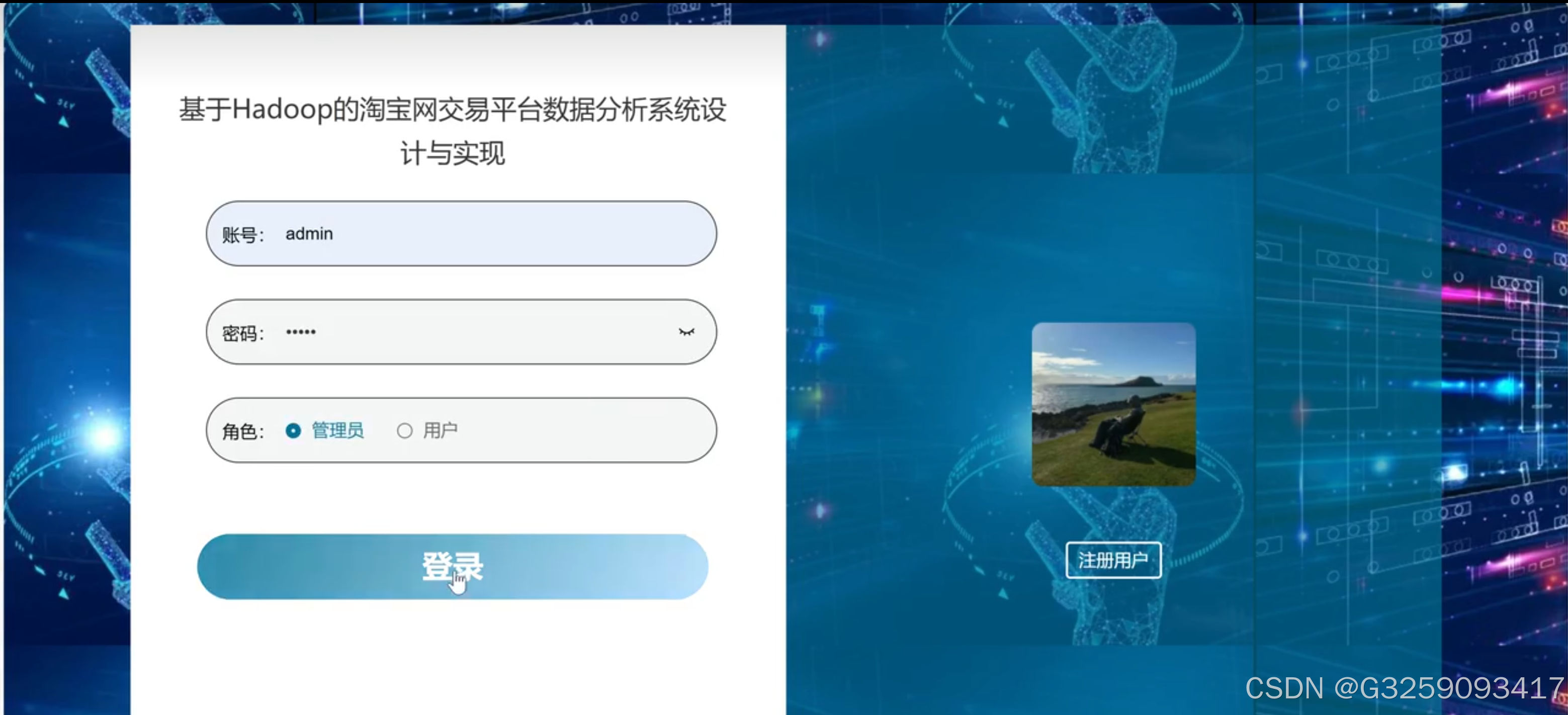The height and width of the screenshot is (715, 1568).
Task: Click the closed-eye icon to show password
Action: pos(687,332)
